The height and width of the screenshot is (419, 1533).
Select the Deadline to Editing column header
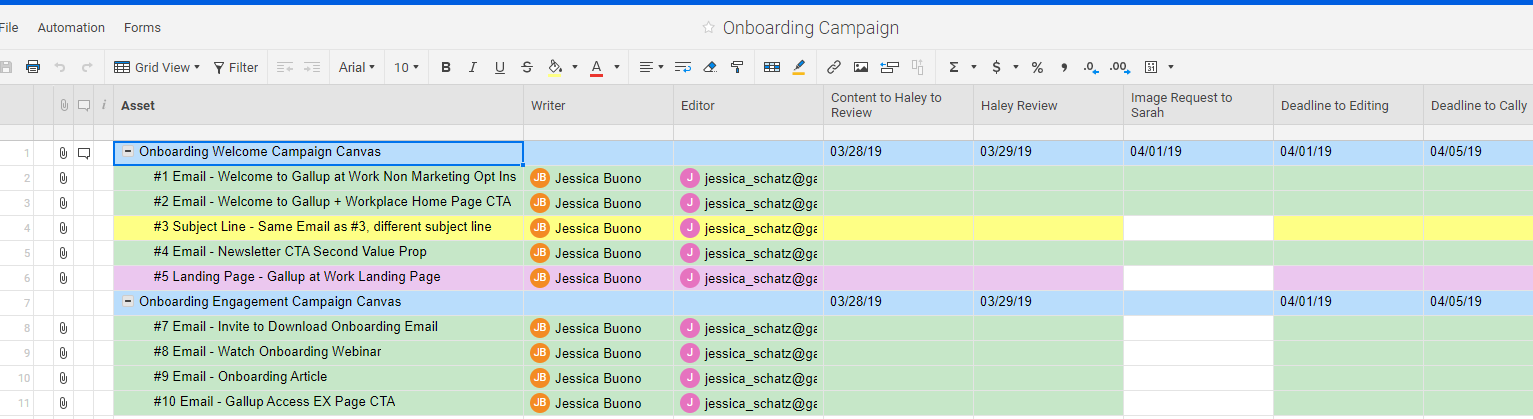pyautogui.click(x=1348, y=105)
